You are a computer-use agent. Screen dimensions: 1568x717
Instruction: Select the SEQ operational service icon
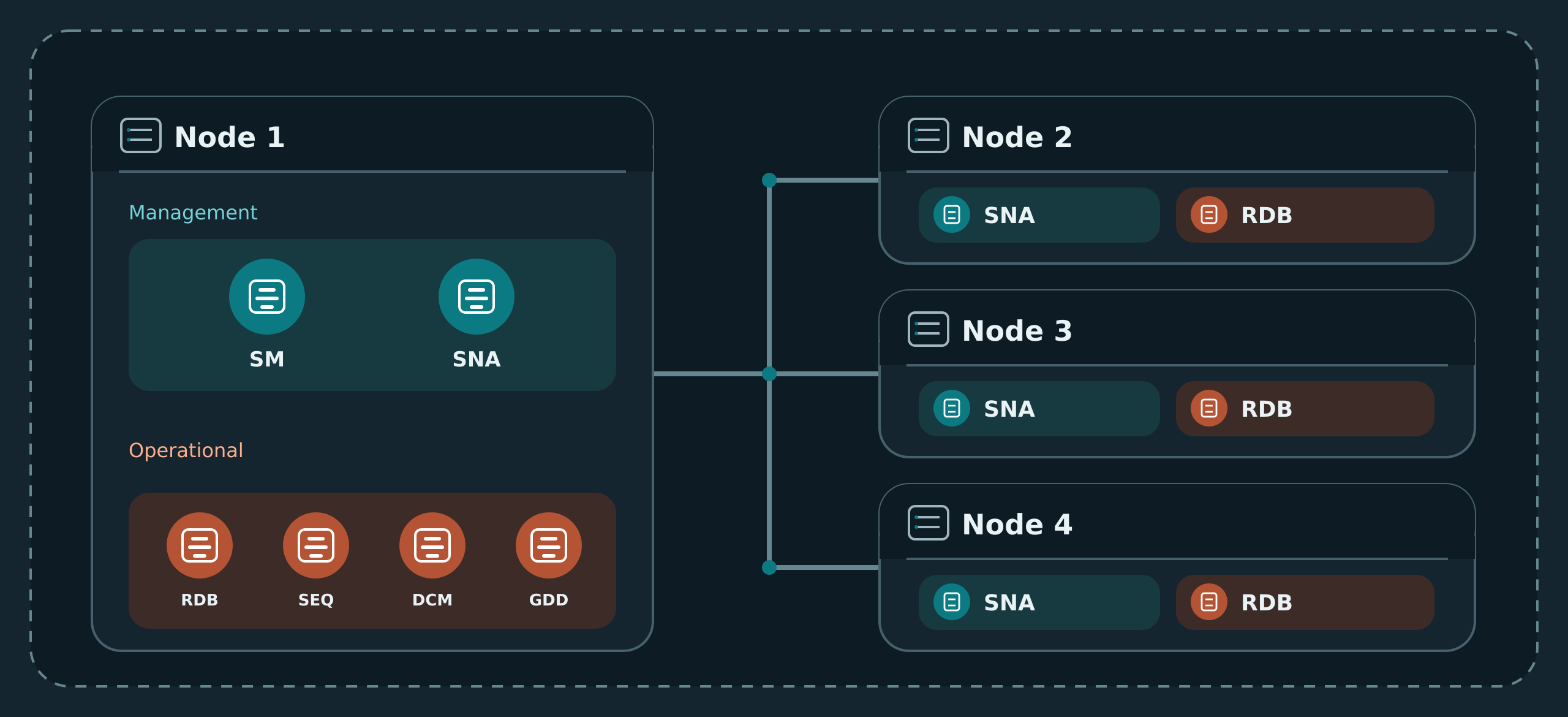click(x=316, y=545)
